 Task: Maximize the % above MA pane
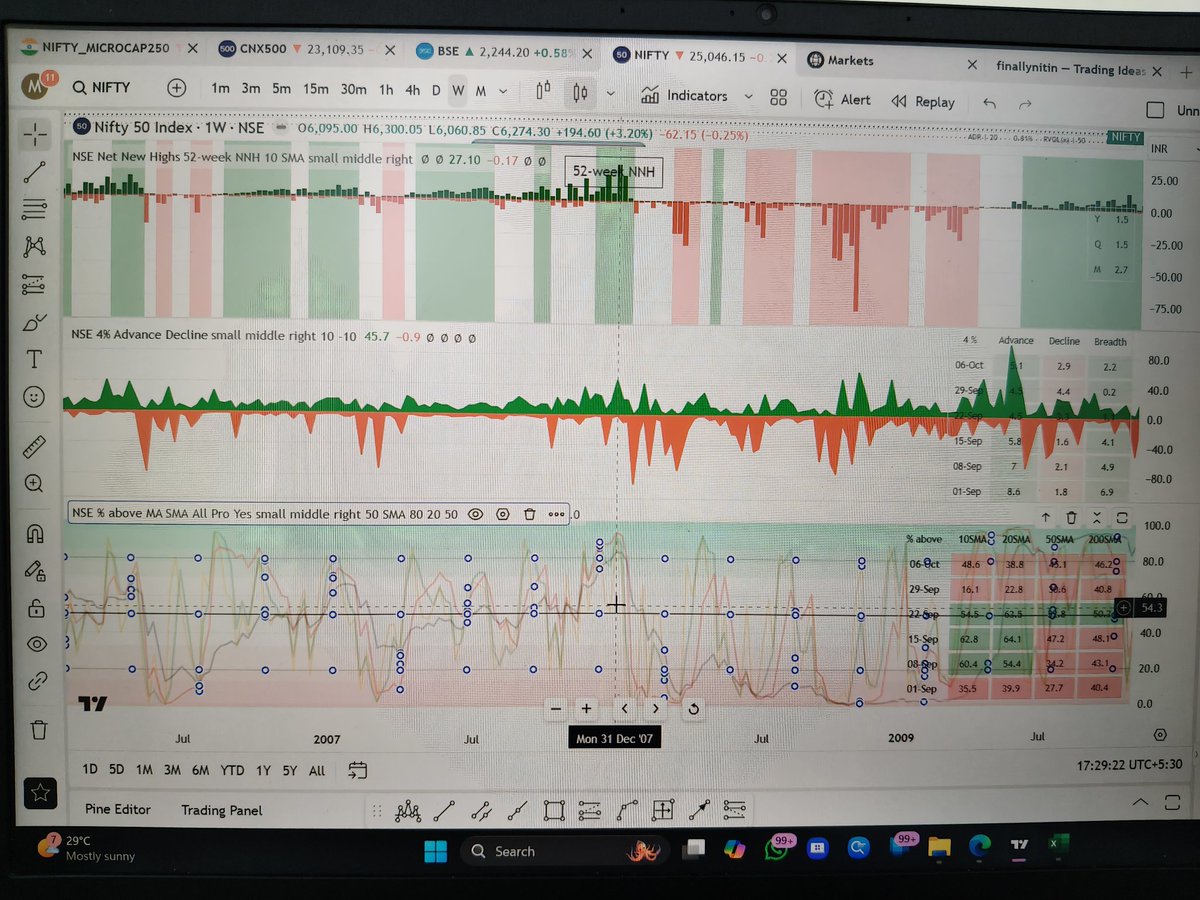pyautogui.click(x=1121, y=518)
